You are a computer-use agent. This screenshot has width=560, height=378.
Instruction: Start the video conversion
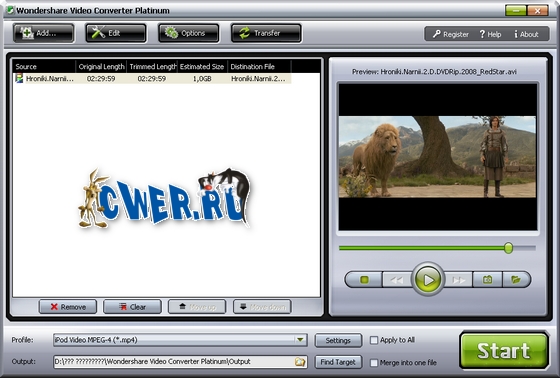(x=504, y=350)
